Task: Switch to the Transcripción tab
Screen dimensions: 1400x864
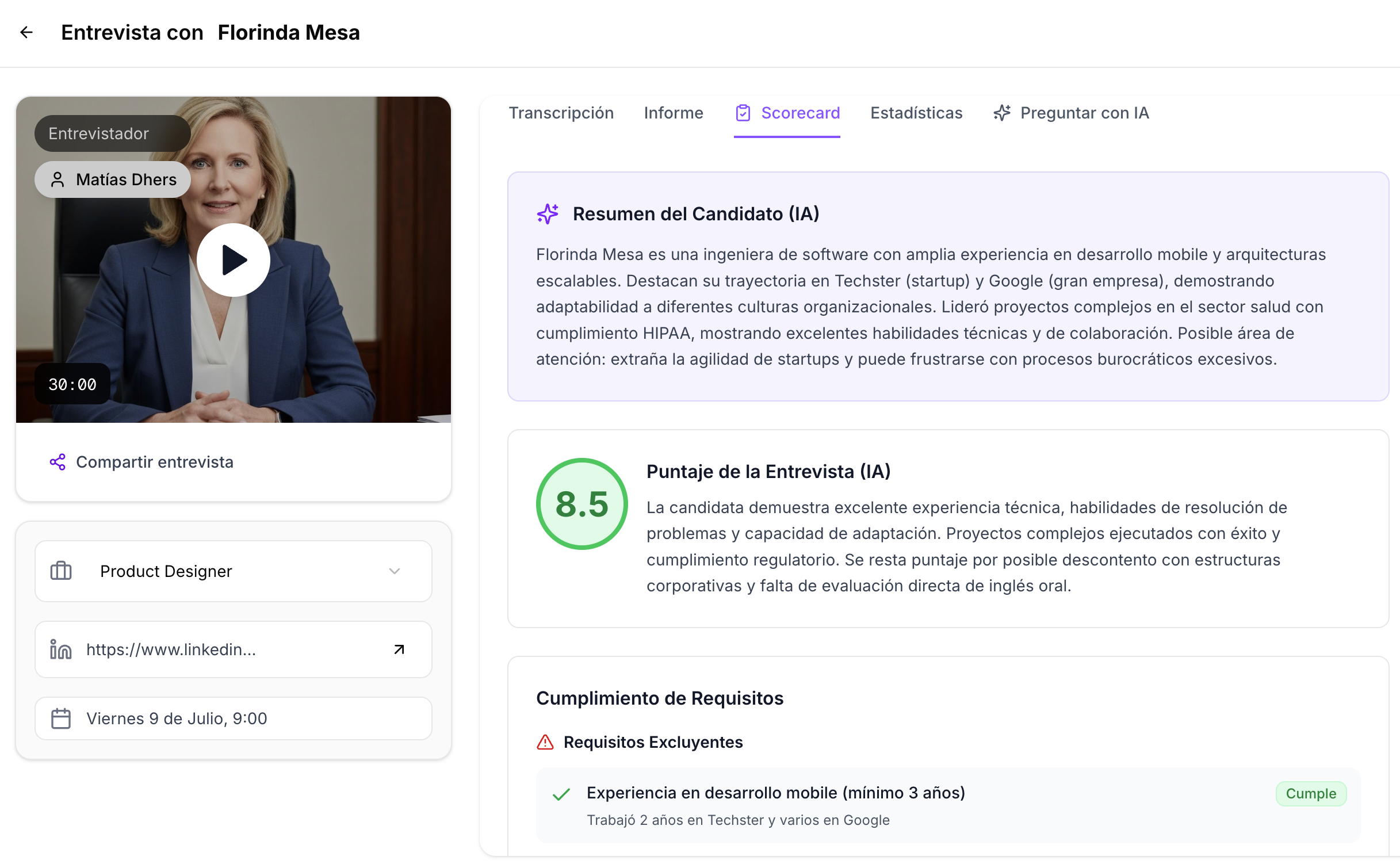Action: click(x=561, y=113)
